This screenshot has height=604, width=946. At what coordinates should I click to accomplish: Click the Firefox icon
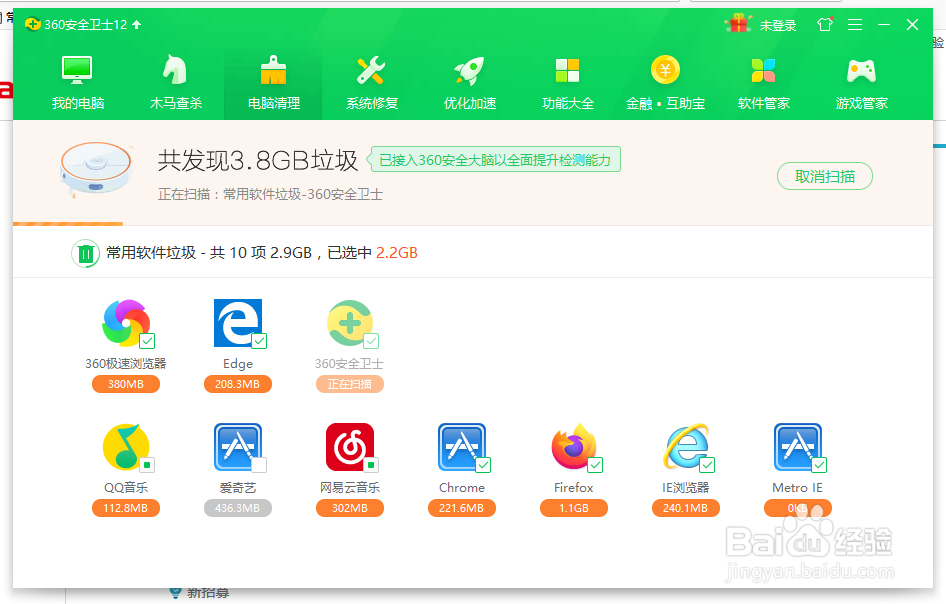coord(574,447)
